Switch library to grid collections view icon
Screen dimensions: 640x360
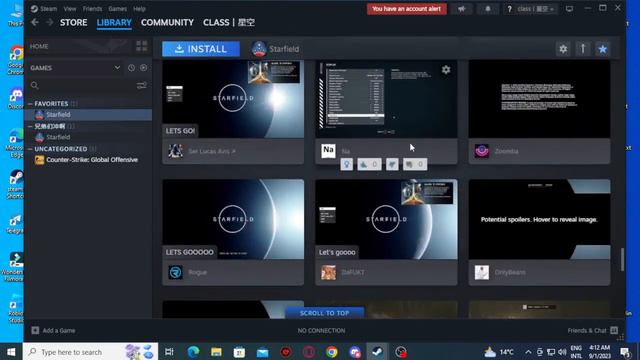[x=142, y=46]
